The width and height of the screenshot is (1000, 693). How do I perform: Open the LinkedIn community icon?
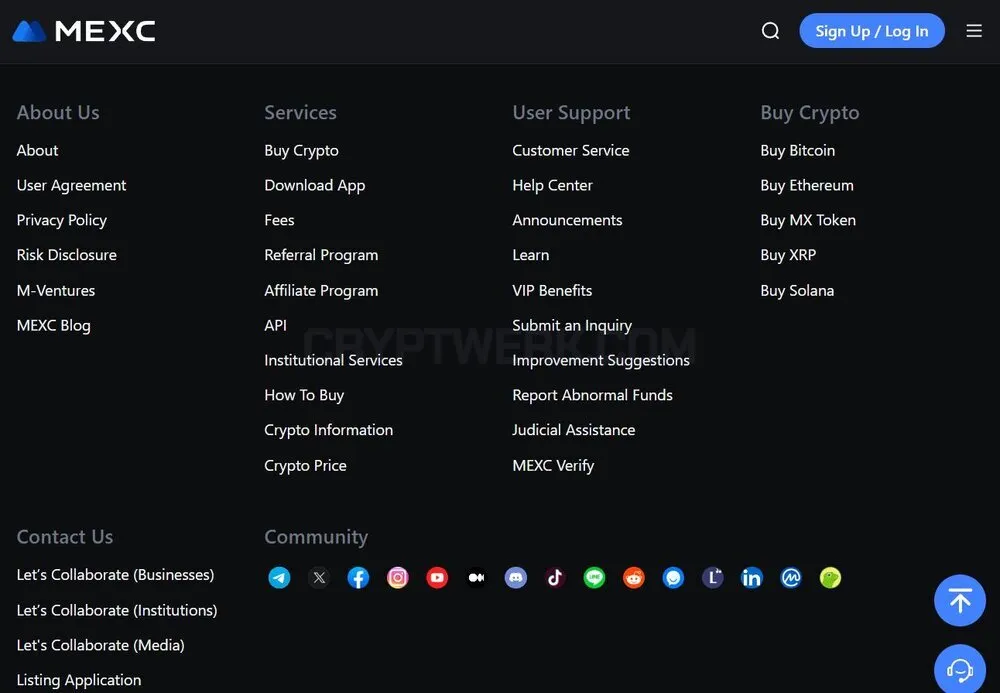click(x=752, y=578)
